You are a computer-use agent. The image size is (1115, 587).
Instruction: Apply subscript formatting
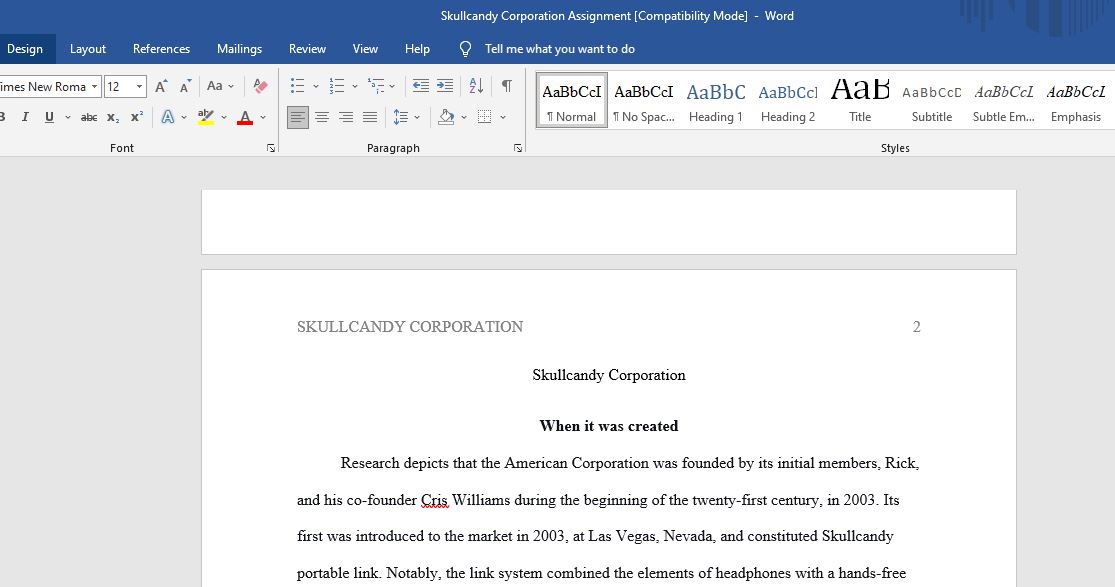(113, 117)
